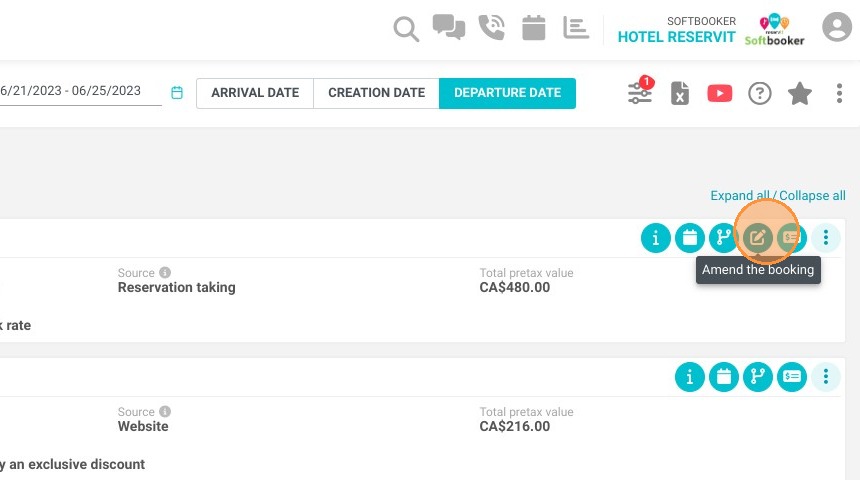Click the Expand all link
The image size is (860, 480).
coord(740,196)
